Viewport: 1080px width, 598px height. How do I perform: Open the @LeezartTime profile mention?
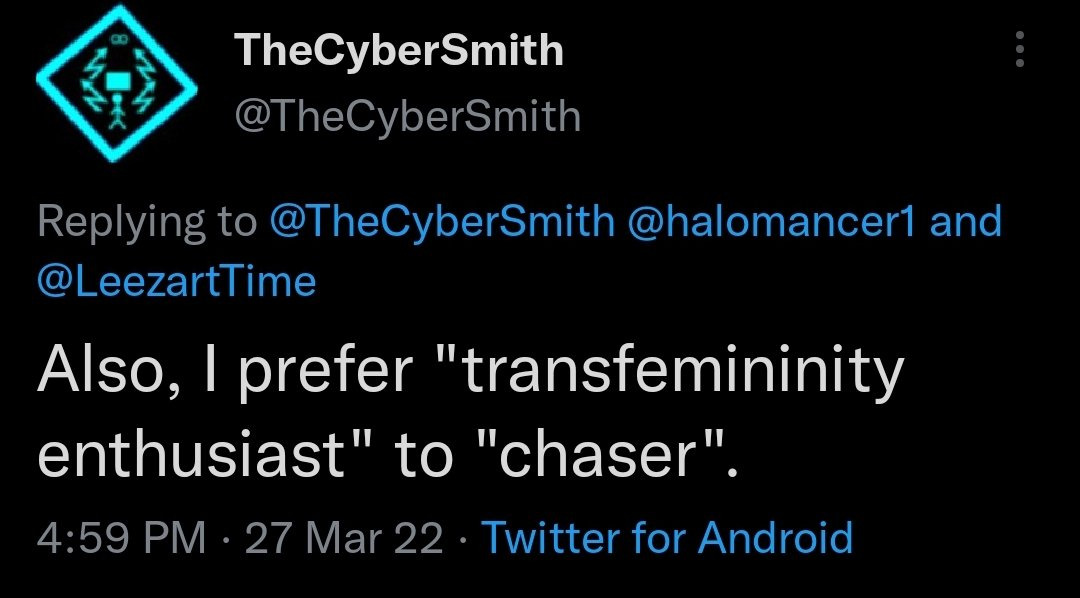pyautogui.click(x=176, y=281)
